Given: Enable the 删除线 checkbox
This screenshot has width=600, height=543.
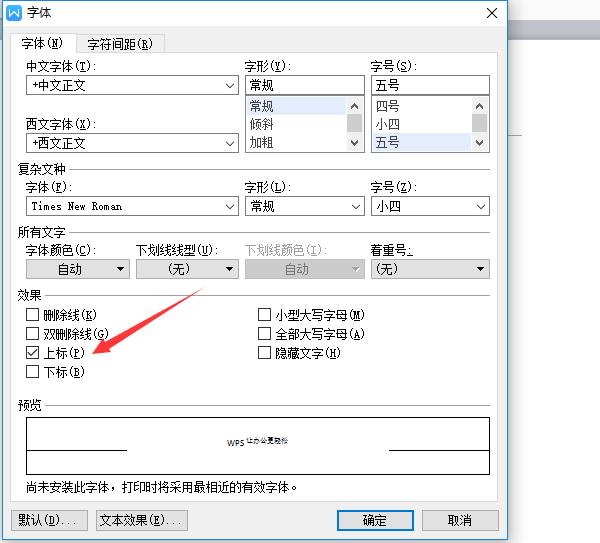Looking at the screenshot, I should (x=33, y=315).
